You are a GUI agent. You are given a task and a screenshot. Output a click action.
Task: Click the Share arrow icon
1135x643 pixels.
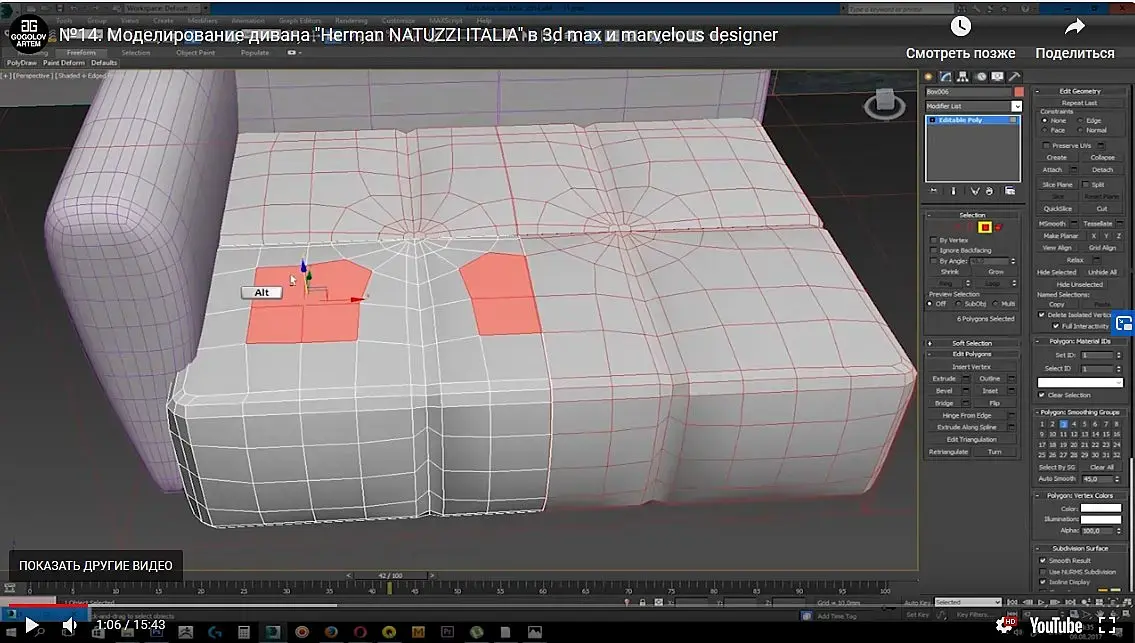pyautogui.click(x=1075, y=27)
